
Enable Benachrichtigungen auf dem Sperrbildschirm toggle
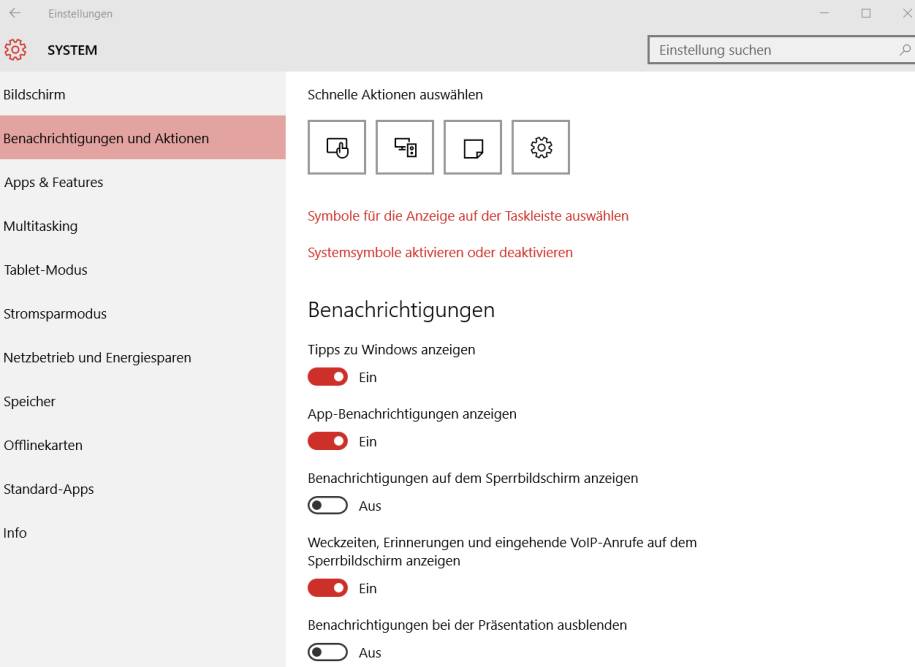coord(328,505)
